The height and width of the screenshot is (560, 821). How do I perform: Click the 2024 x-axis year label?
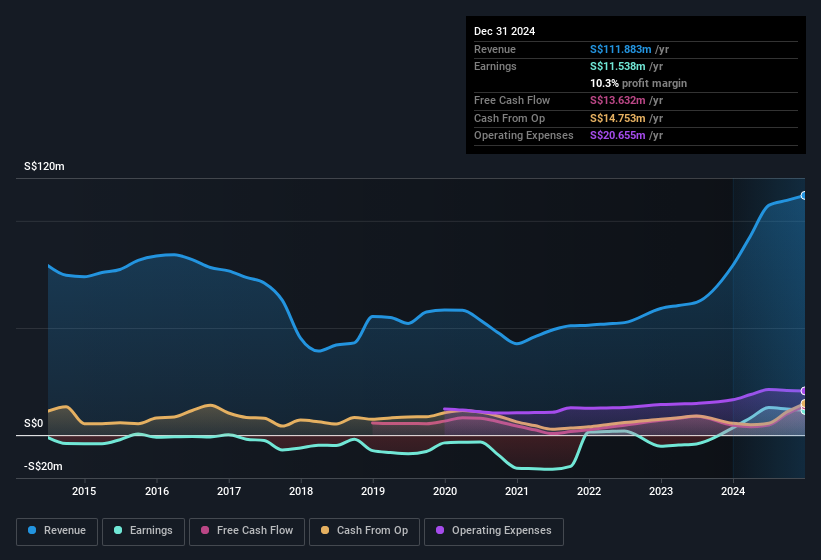(733, 491)
